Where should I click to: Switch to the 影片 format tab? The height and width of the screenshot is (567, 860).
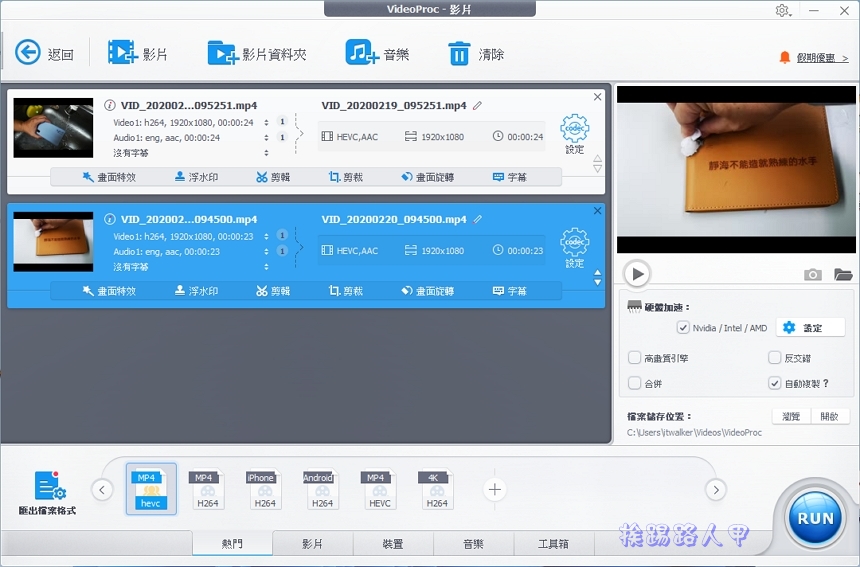coord(312,543)
